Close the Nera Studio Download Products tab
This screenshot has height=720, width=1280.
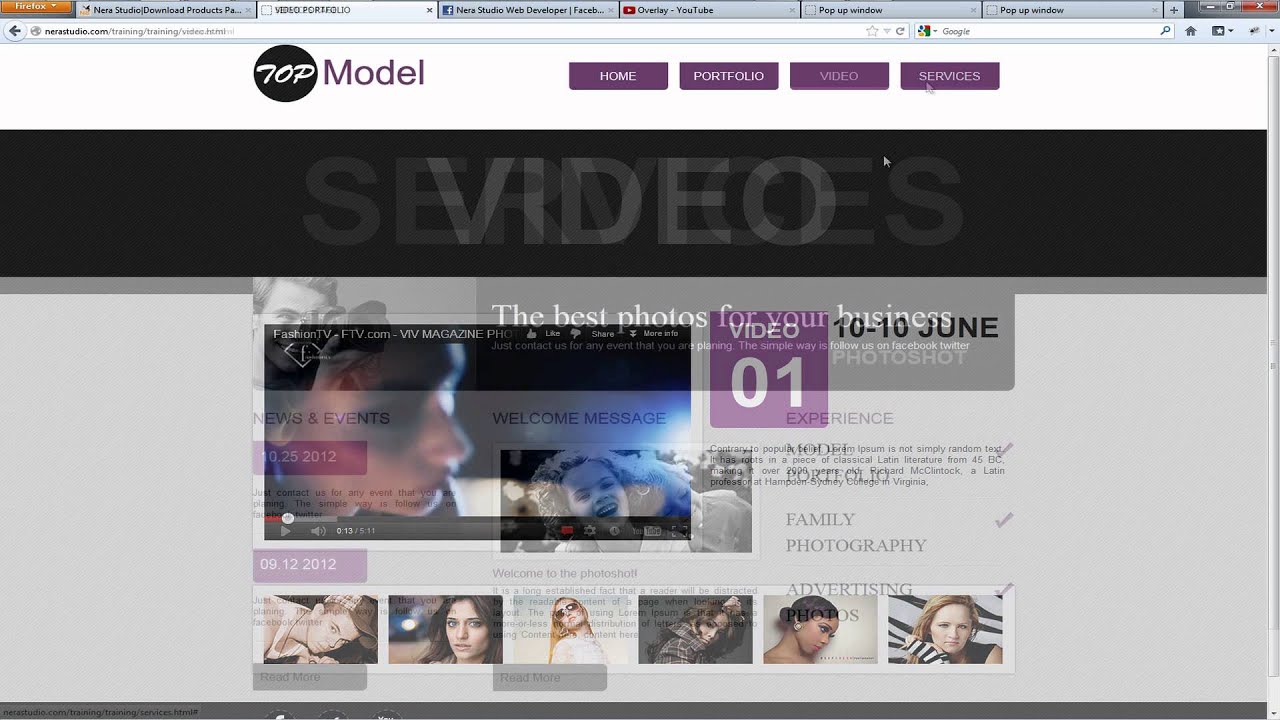click(x=248, y=10)
